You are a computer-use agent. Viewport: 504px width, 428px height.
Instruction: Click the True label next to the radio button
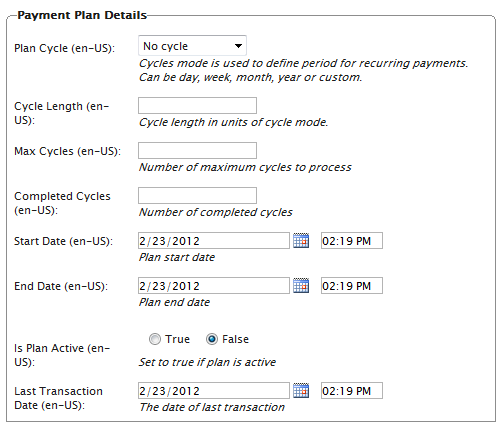(x=178, y=339)
